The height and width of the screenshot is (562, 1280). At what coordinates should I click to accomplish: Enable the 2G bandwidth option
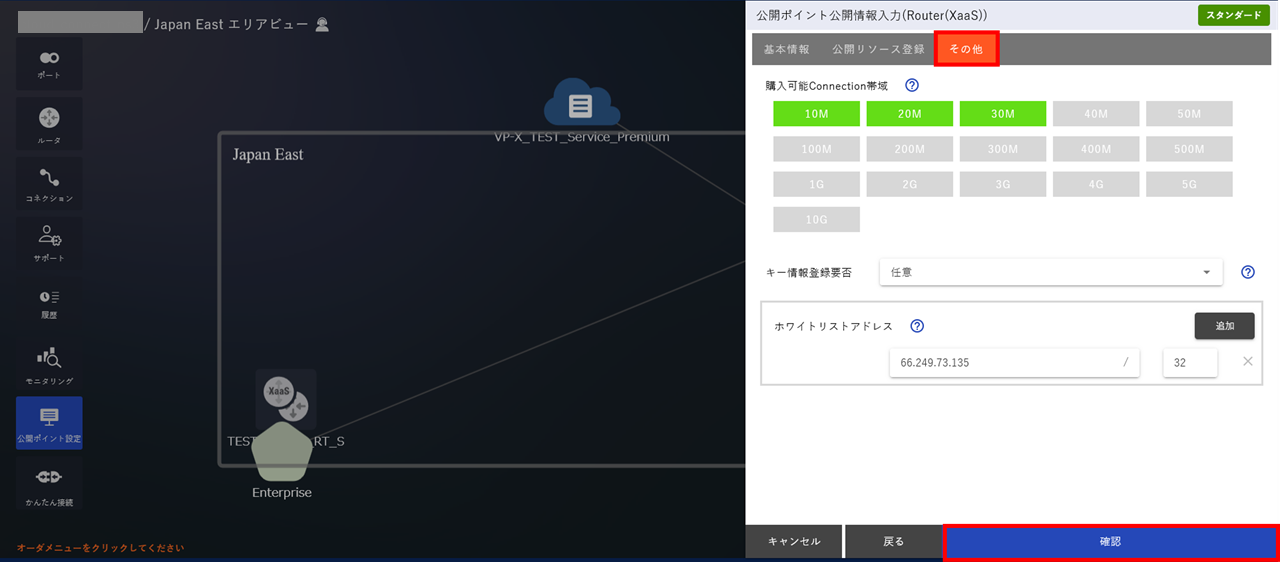(x=909, y=184)
